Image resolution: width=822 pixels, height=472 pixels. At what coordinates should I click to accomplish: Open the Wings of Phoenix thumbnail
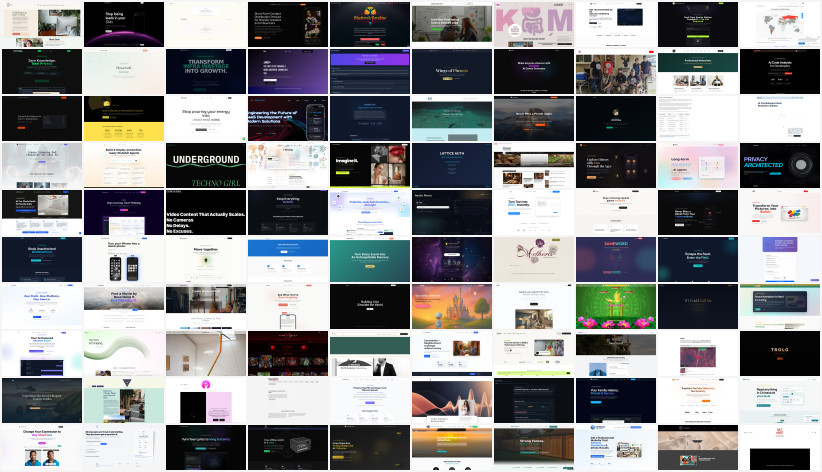pos(452,71)
